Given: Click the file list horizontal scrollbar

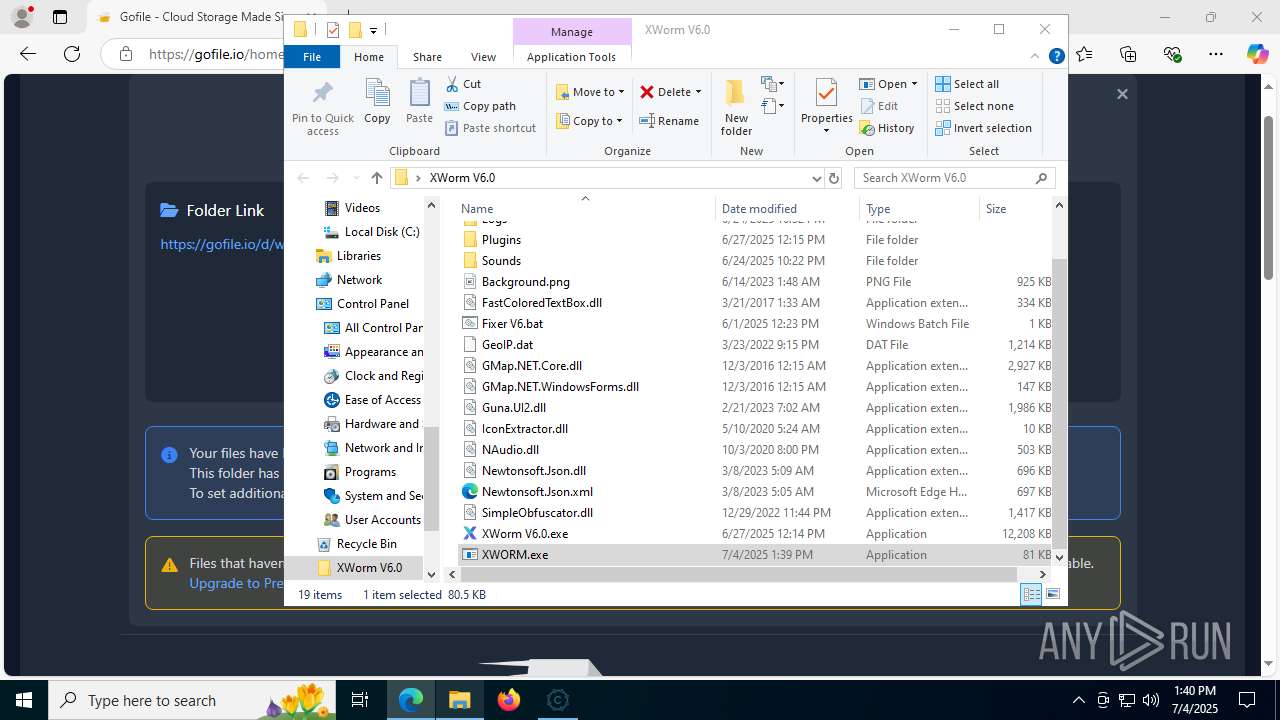Looking at the screenshot, I should click(740, 574).
